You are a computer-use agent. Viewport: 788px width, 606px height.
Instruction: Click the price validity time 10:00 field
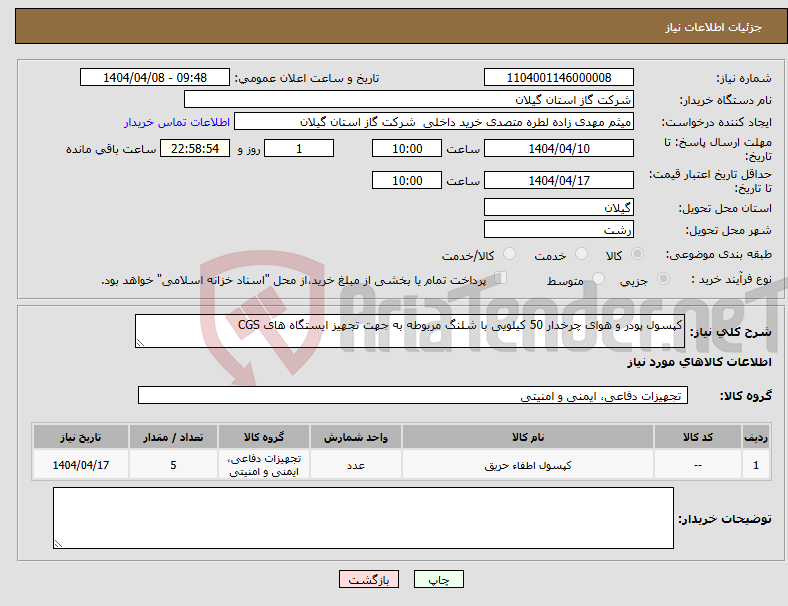(x=407, y=180)
